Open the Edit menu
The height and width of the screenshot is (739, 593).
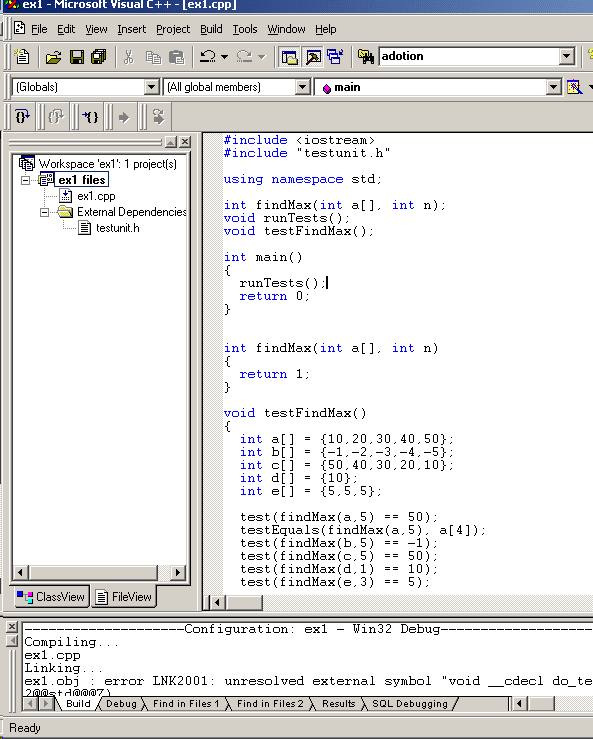(66, 29)
